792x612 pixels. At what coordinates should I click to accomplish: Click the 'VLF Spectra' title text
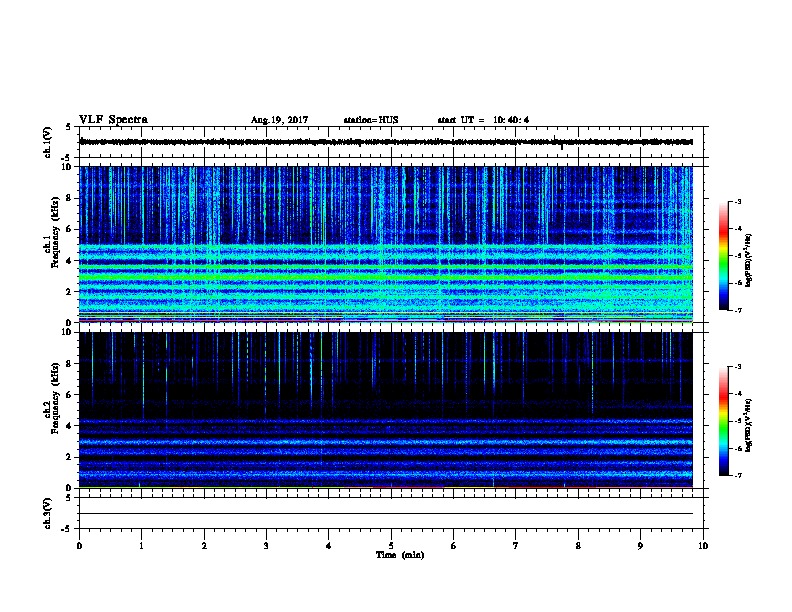(113, 120)
